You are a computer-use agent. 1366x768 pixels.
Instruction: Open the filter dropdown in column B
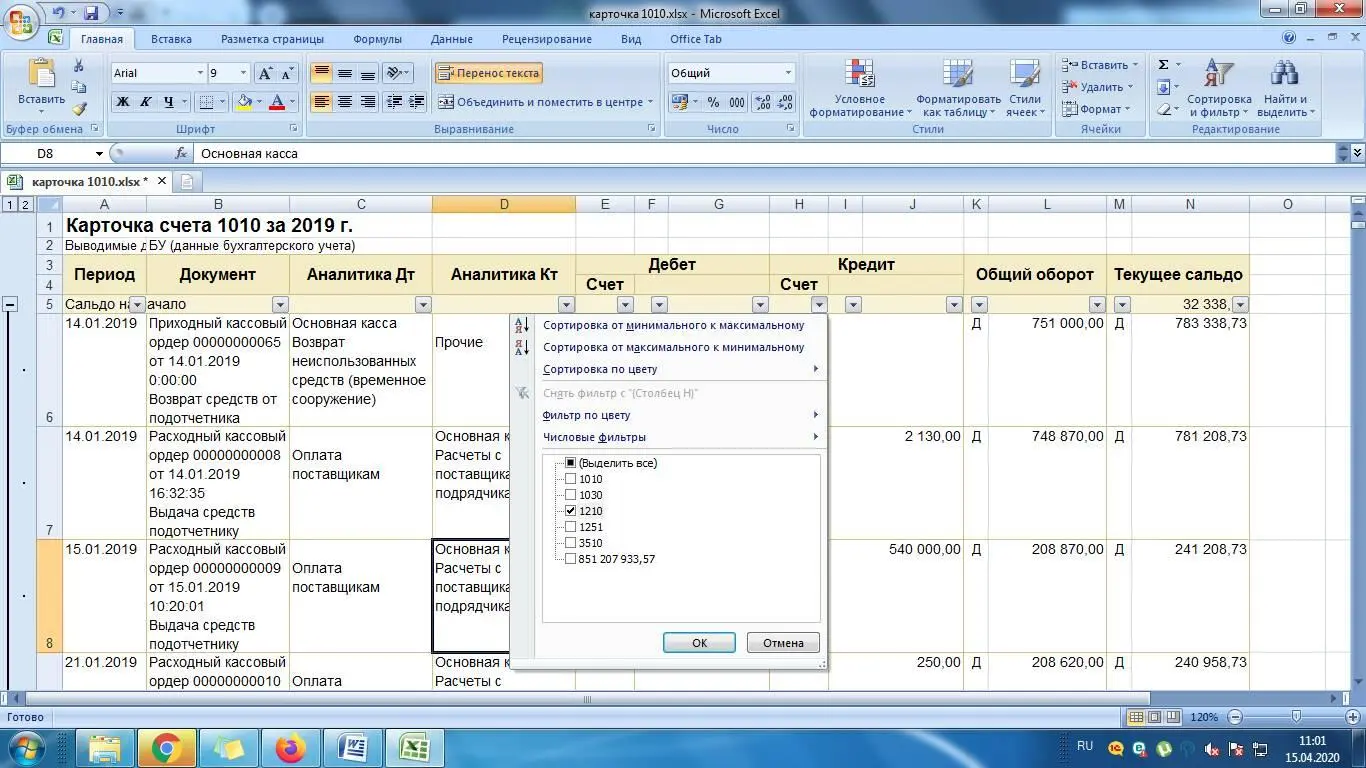(x=280, y=305)
